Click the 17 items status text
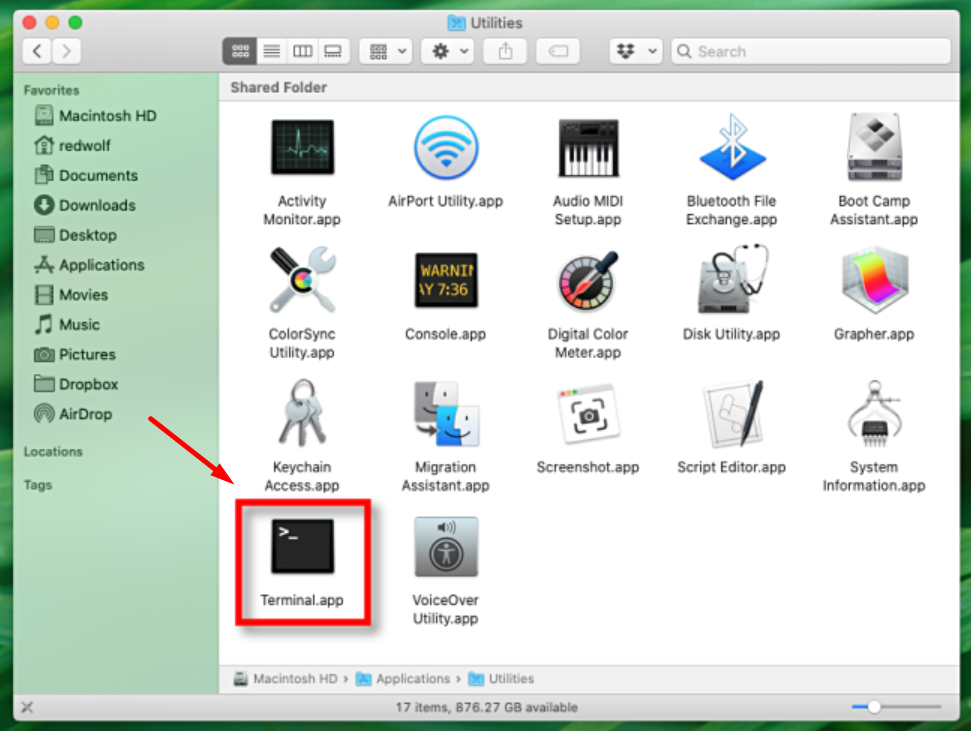The width and height of the screenshot is (971, 731). (x=486, y=707)
